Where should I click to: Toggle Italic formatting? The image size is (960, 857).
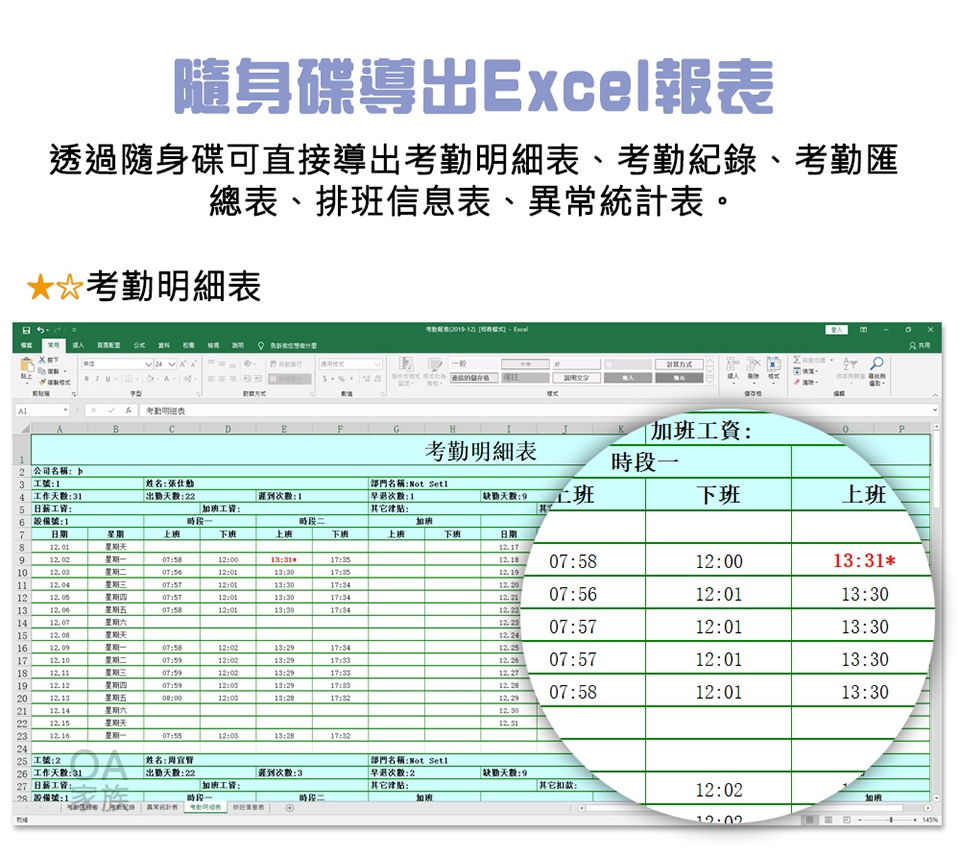97,379
